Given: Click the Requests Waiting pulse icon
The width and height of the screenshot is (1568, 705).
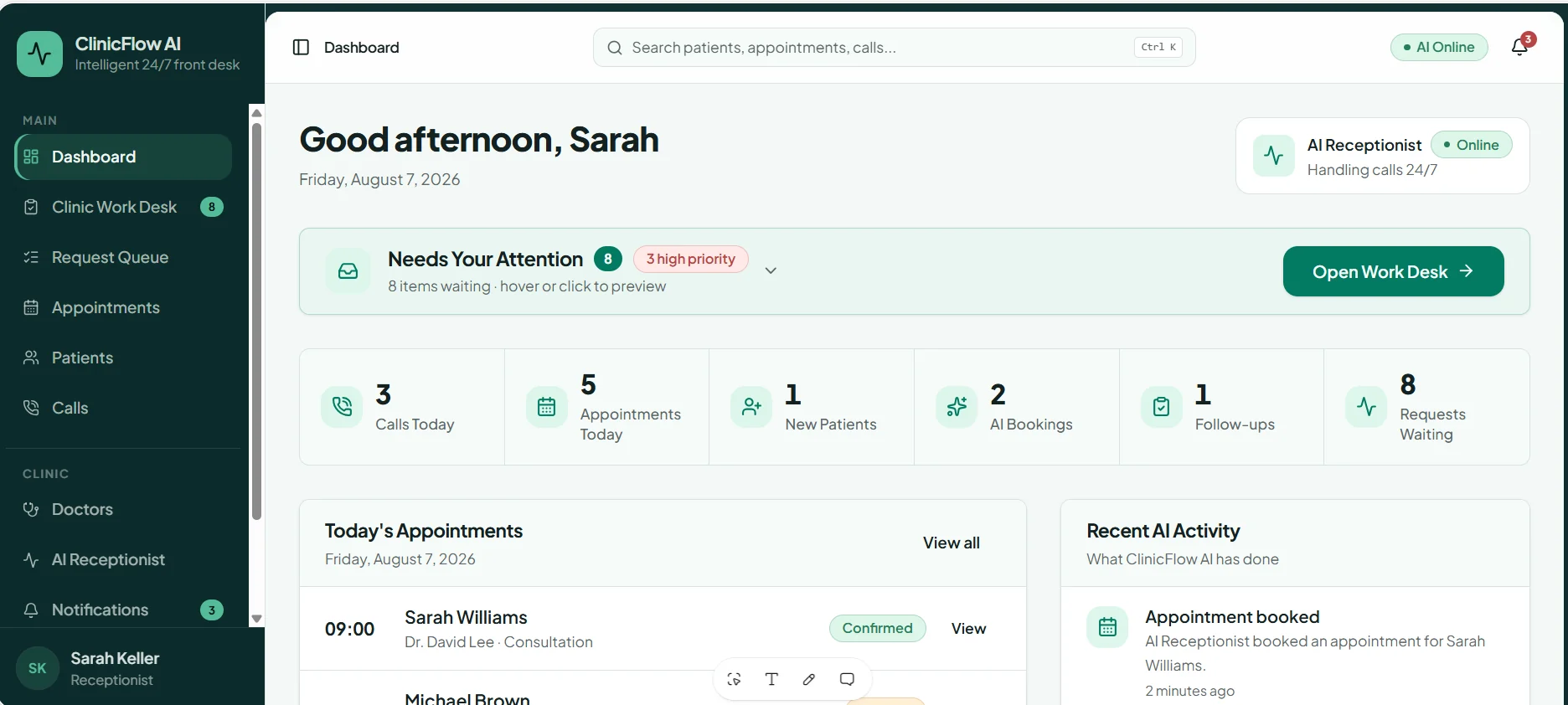Looking at the screenshot, I should pos(1366,407).
